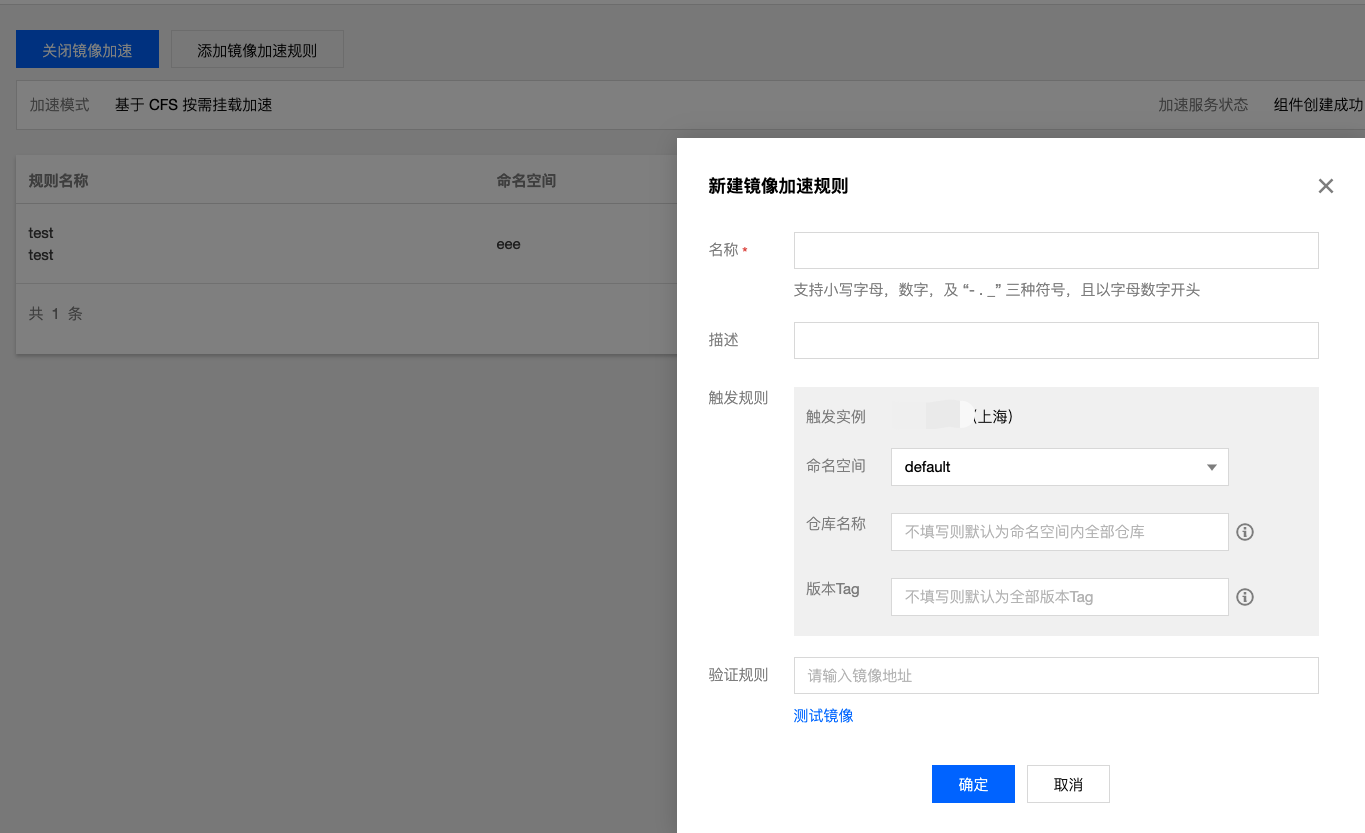This screenshot has height=833, width=1365.
Task: Click the 添加镜像加速规则 button
Action: (x=257, y=49)
